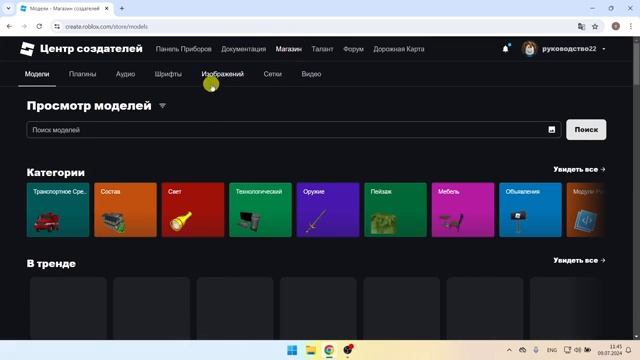The height and width of the screenshot is (360, 640).
Task: Switch to the Модели tab
Action: coord(37,74)
